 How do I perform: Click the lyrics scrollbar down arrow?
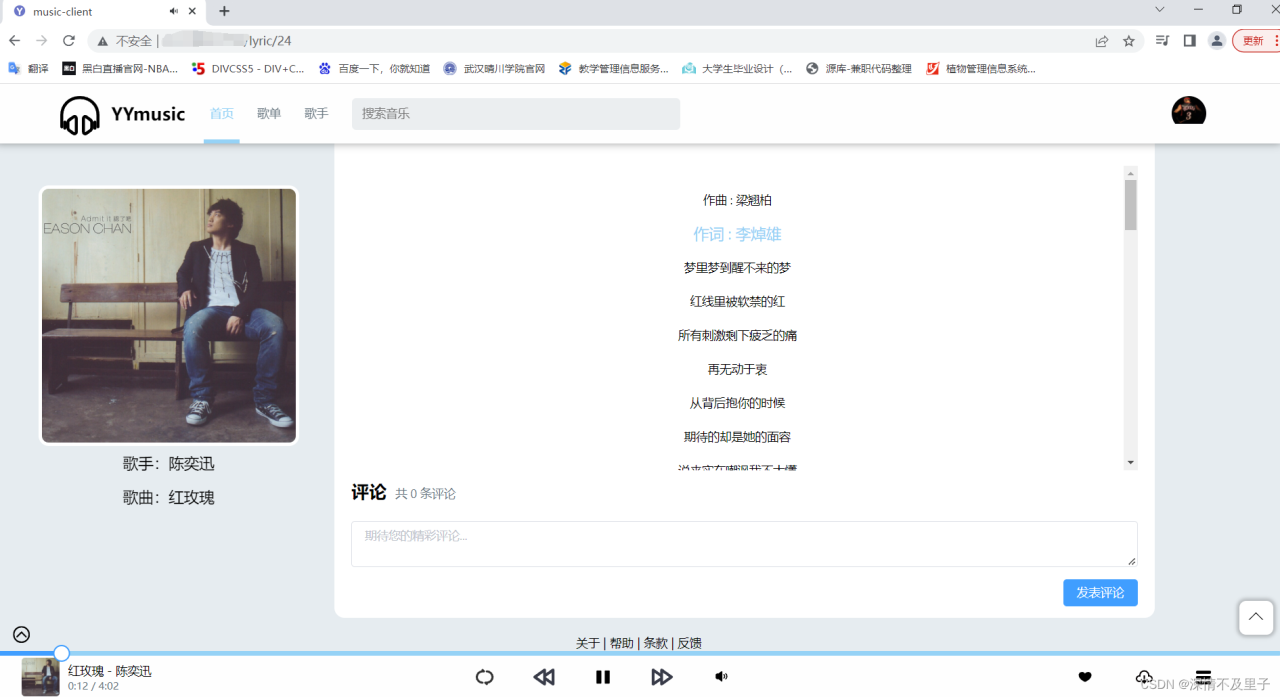pos(1131,463)
